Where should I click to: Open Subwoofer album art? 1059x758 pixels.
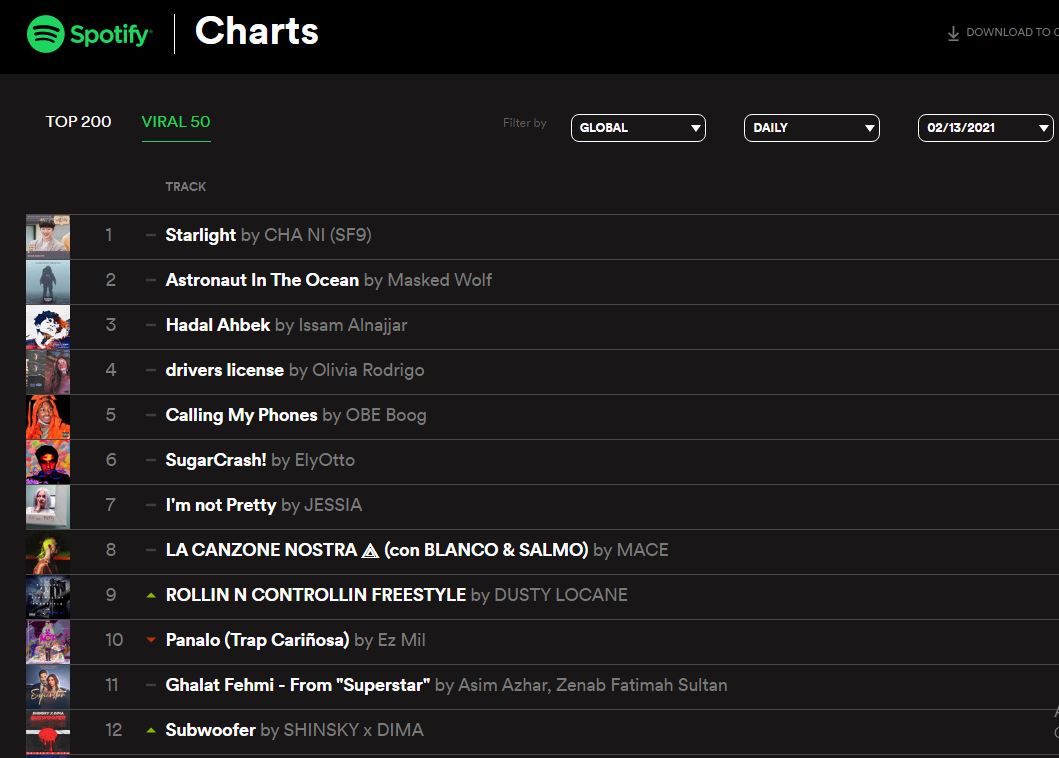[x=48, y=732]
